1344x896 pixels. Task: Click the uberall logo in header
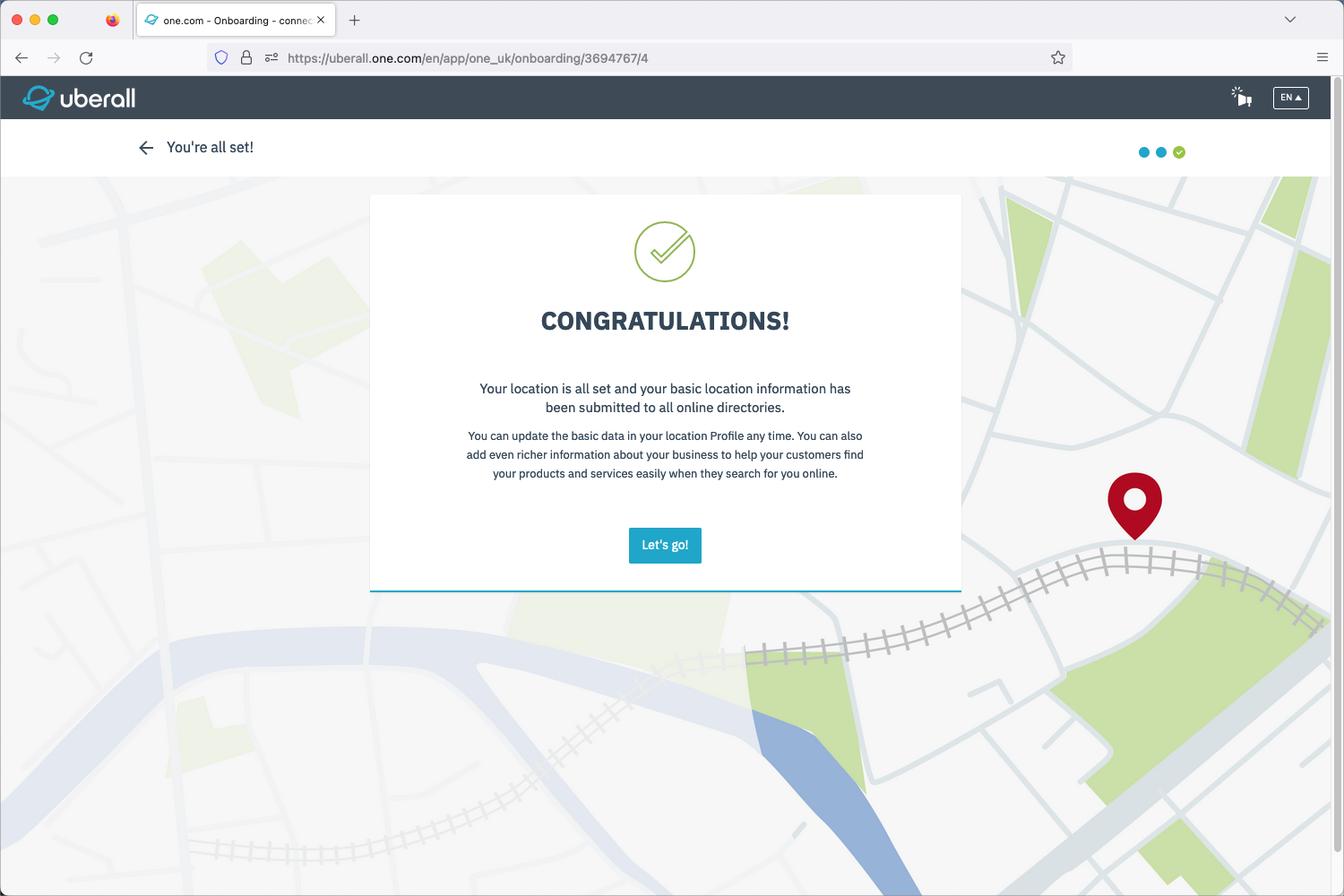(x=79, y=98)
